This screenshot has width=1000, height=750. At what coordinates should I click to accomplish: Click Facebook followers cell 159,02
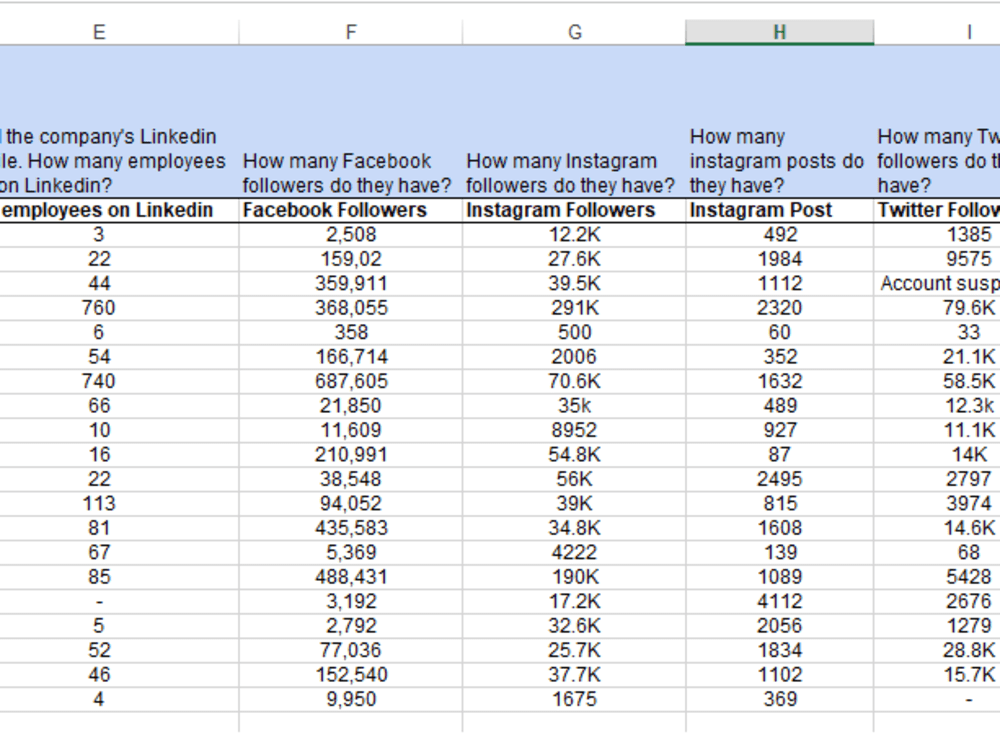351,259
